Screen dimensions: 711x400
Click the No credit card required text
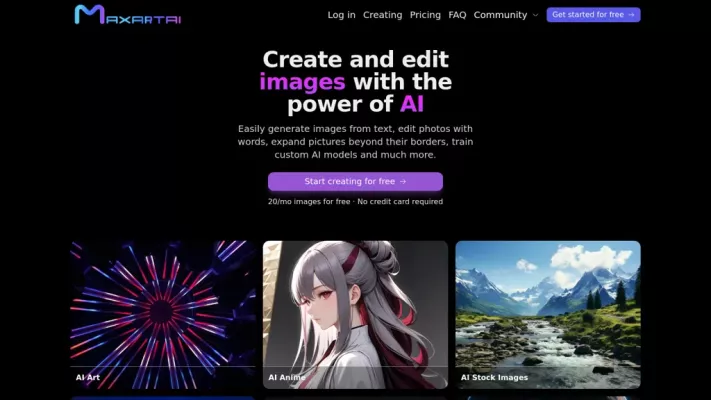point(400,202)
